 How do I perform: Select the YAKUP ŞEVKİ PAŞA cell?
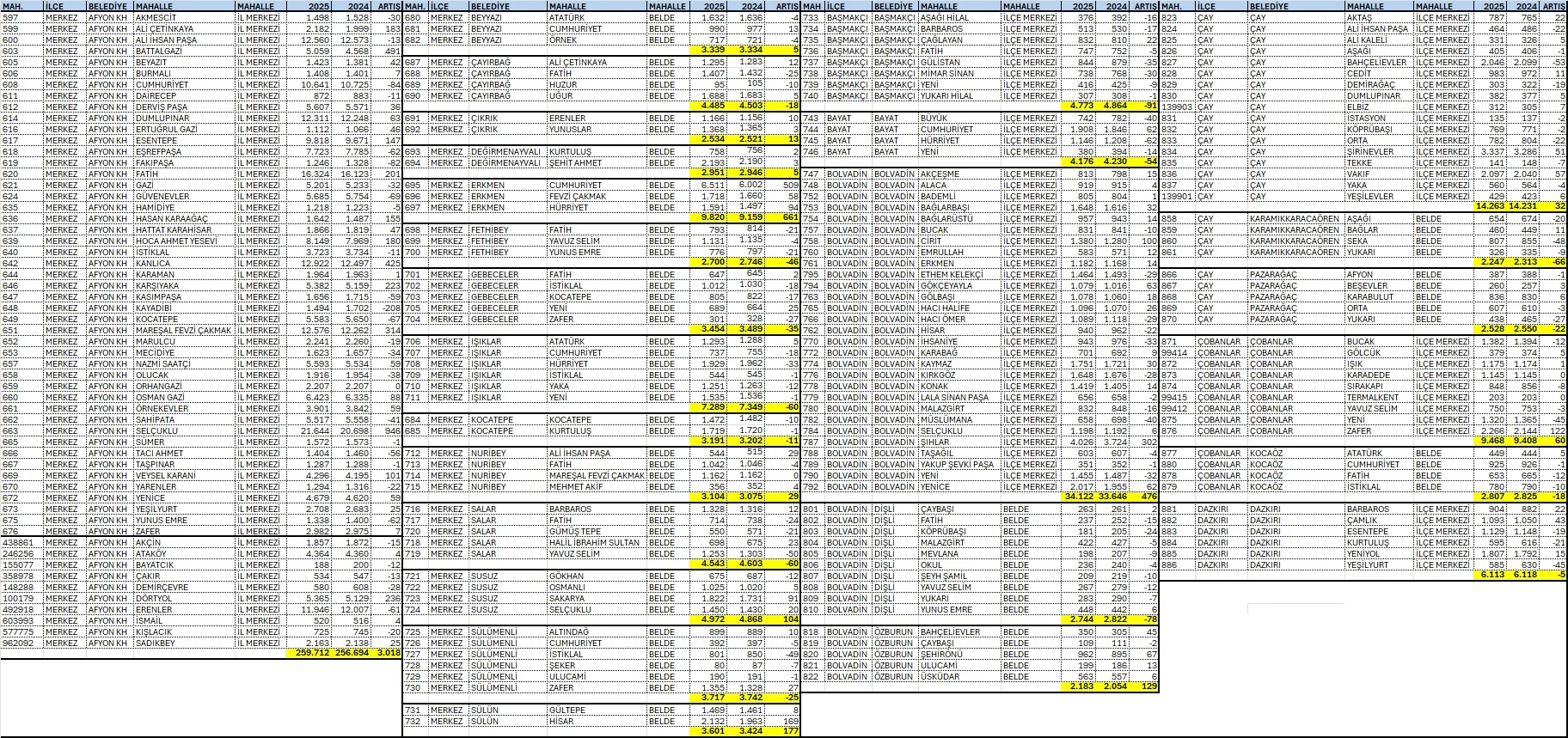pos(956,464)
